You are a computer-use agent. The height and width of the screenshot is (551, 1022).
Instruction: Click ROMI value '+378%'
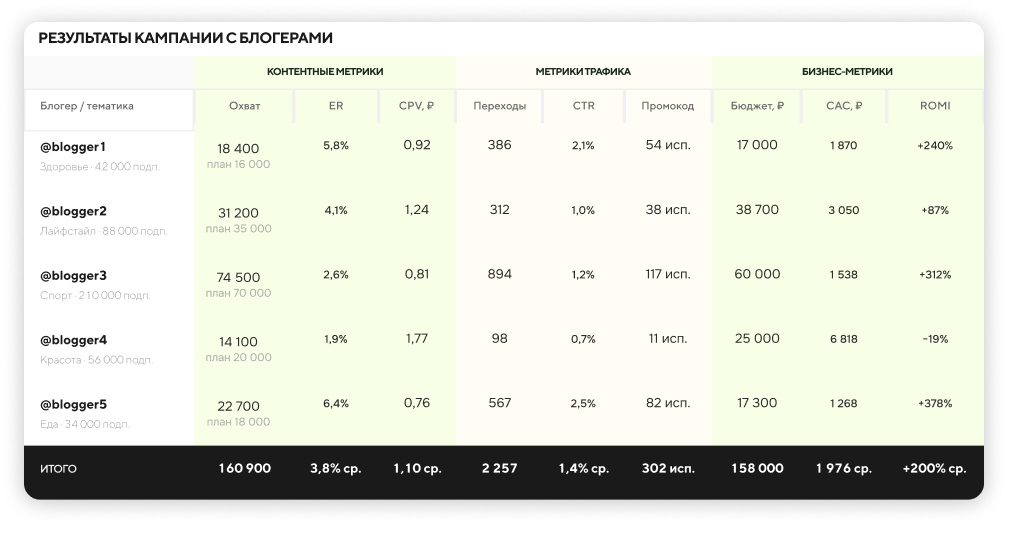coord(935,404)
